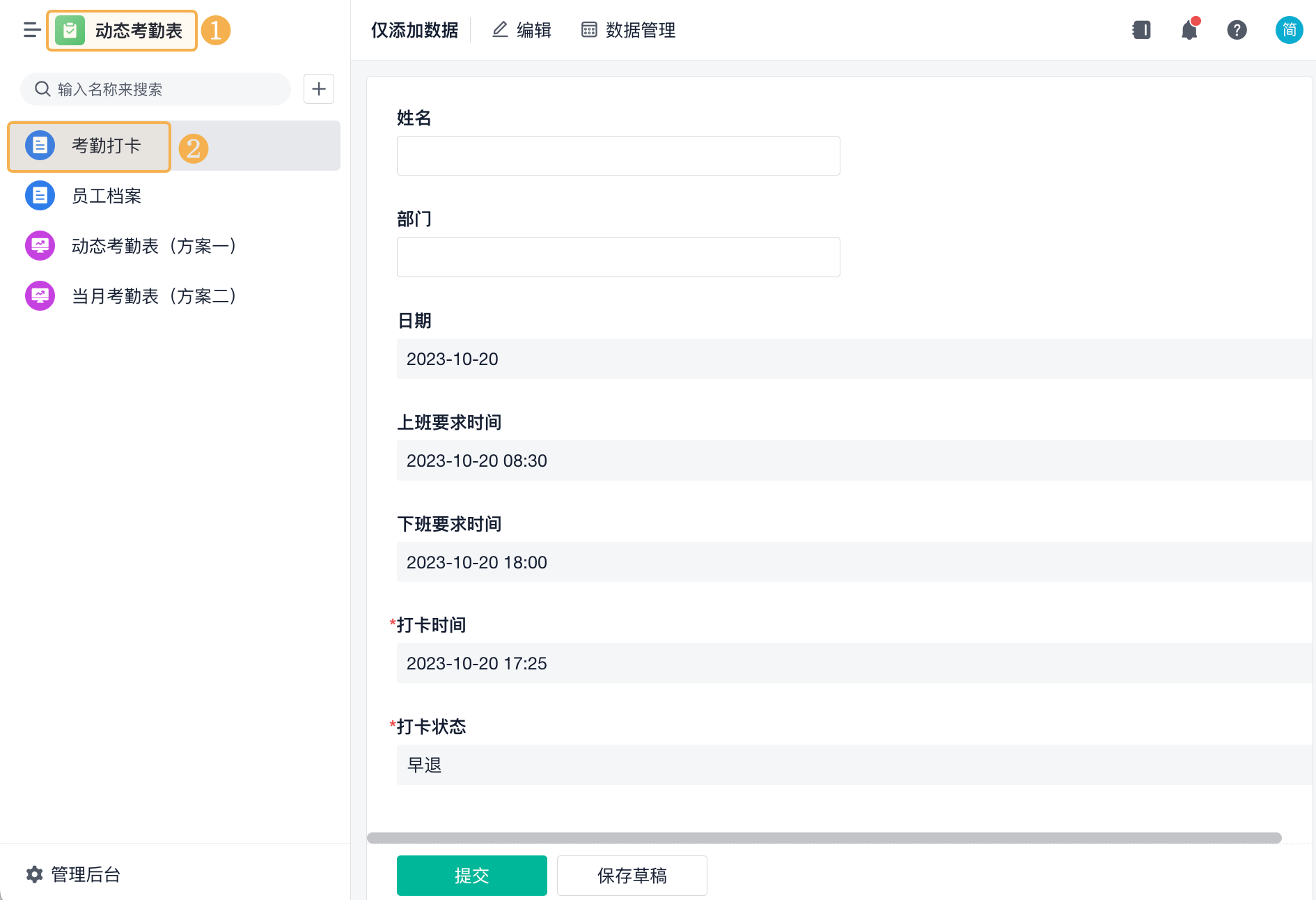This screenshot has width=1316, height=900.
Task: Click the blue form icon beside 员工档案
Action: click(40, 196)
